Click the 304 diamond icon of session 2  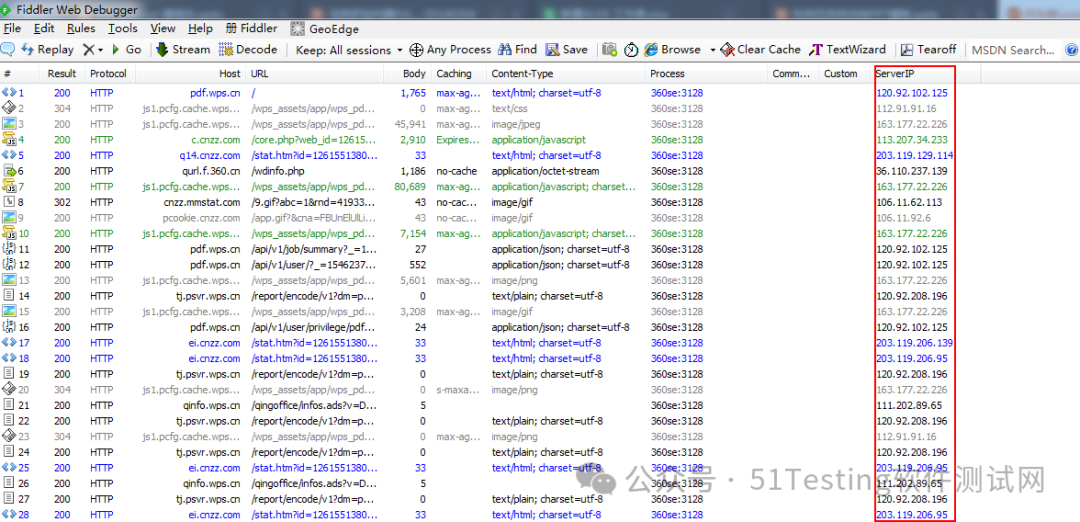(8, 108)
